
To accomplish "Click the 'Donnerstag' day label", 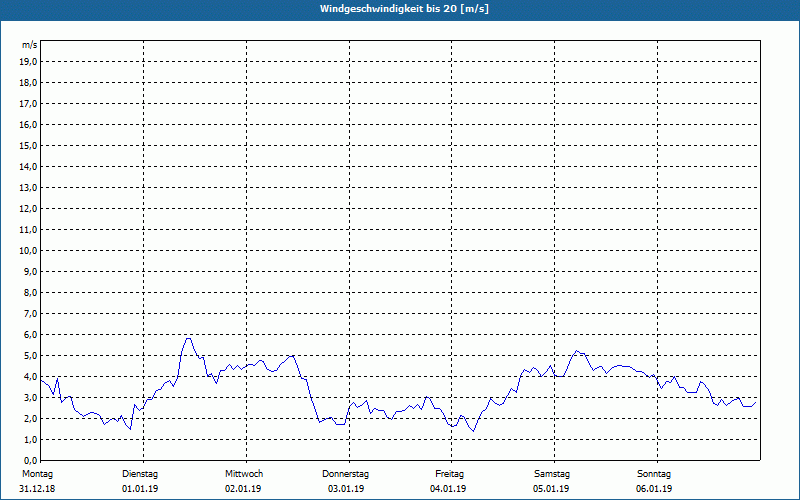I will (345, 474).
